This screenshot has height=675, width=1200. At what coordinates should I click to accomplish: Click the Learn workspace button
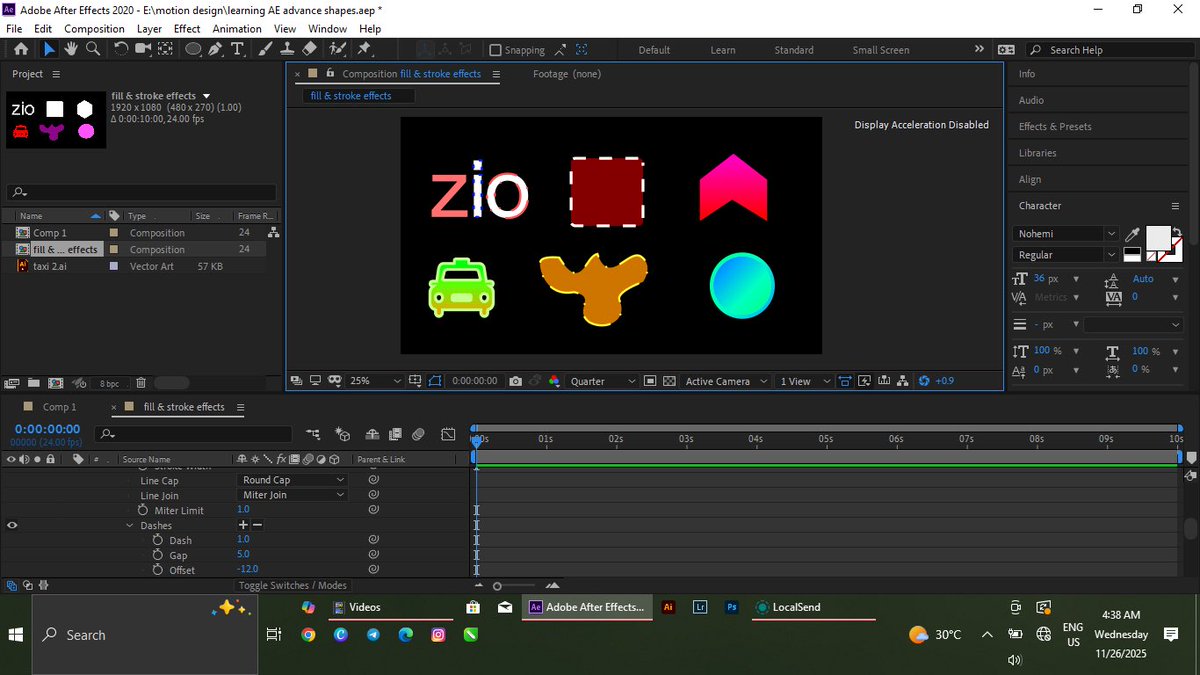pos(723,49)
